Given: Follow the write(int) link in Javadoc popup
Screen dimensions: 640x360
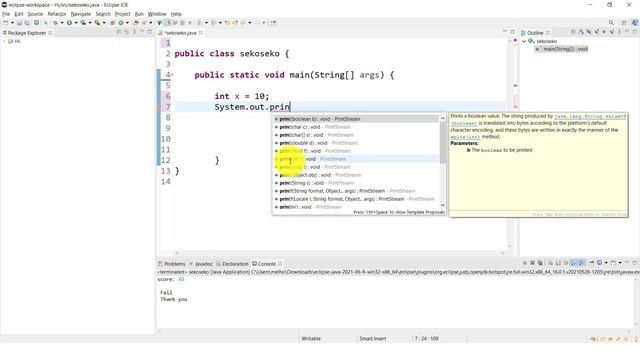Looking at the screenshot, I should tap(465, 137).
